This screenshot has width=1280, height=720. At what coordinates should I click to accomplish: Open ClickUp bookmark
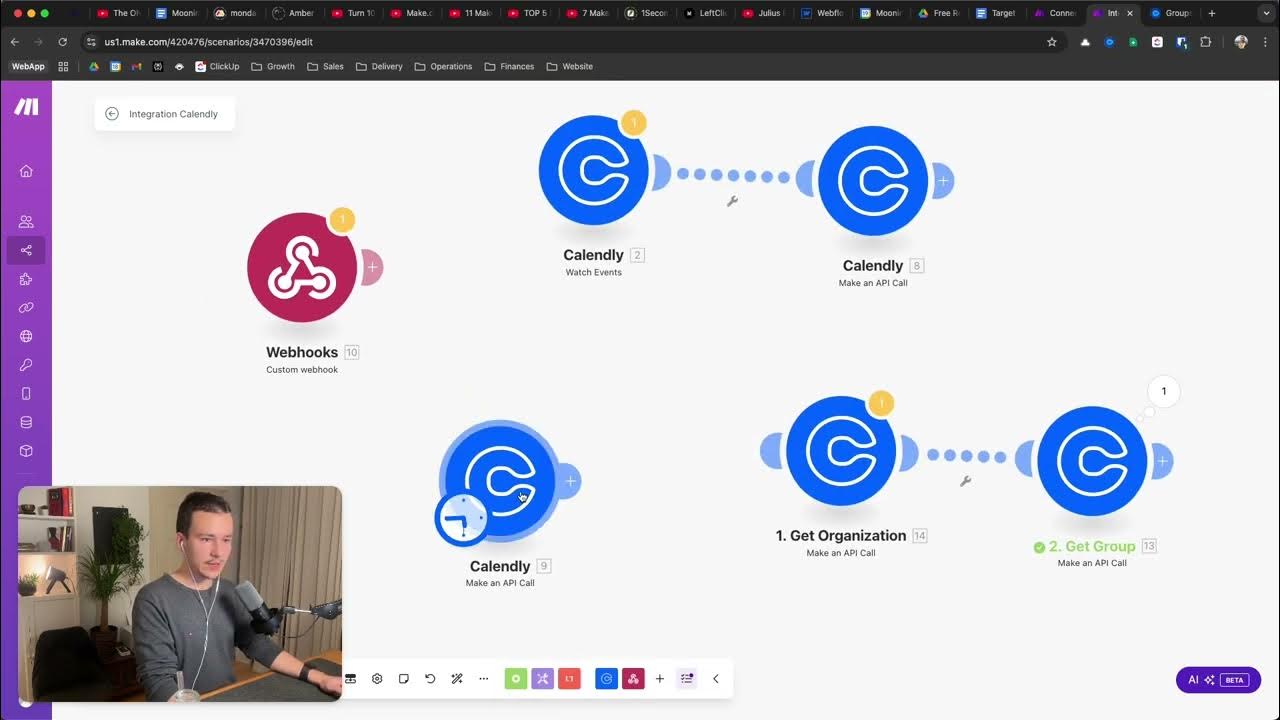[x=217, y=67]
